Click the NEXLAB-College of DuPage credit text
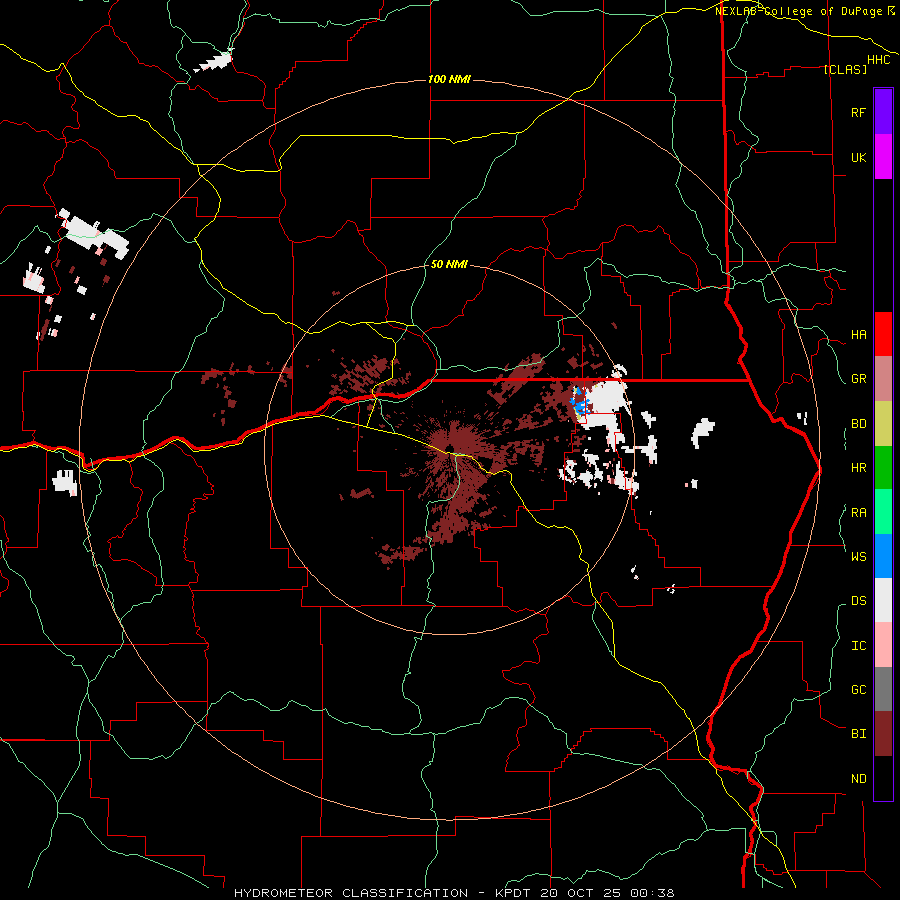The image size is (900, 900). pos(805,11)
